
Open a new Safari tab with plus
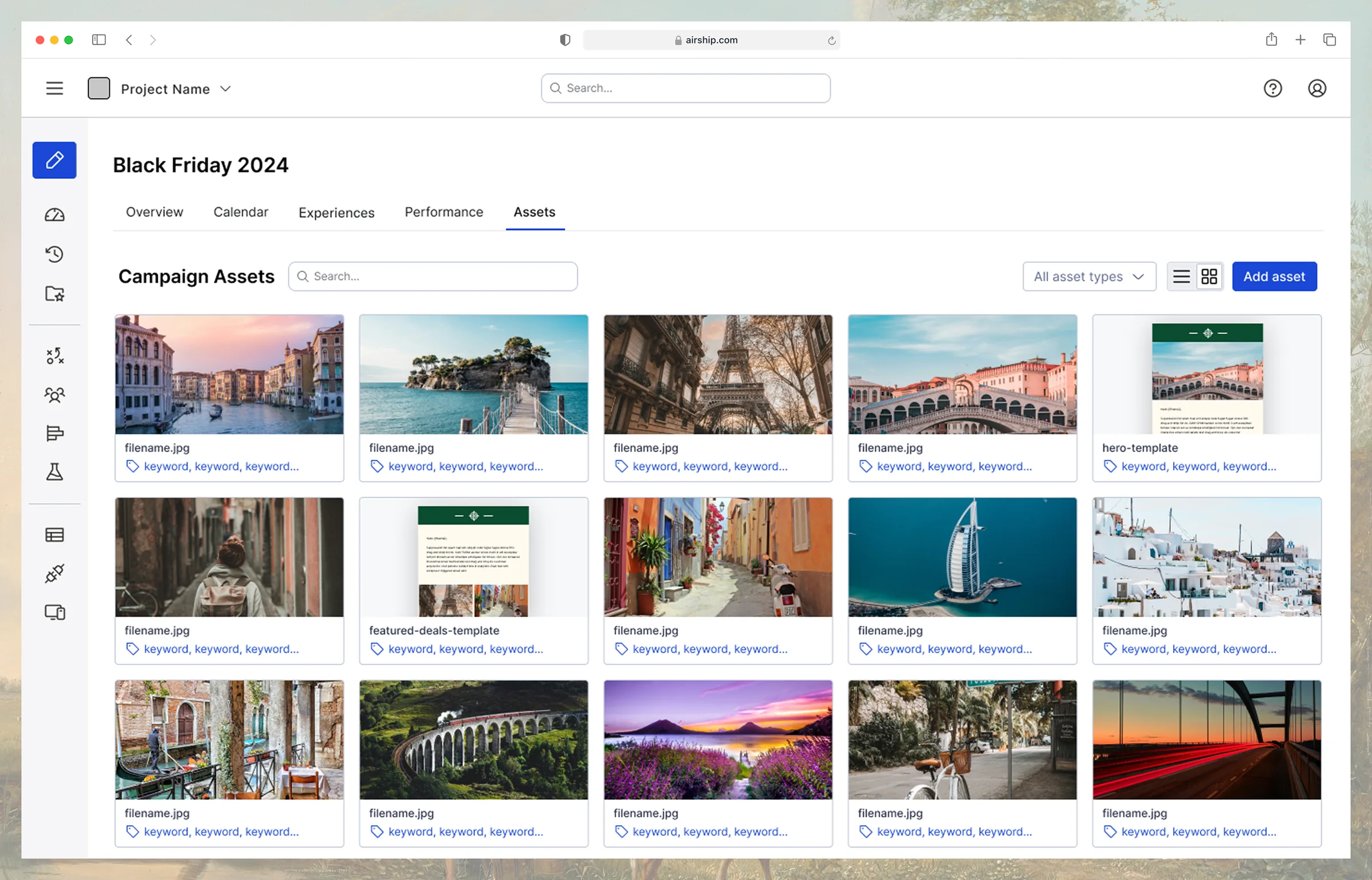pyautogui.click(x=1301, y=39)
